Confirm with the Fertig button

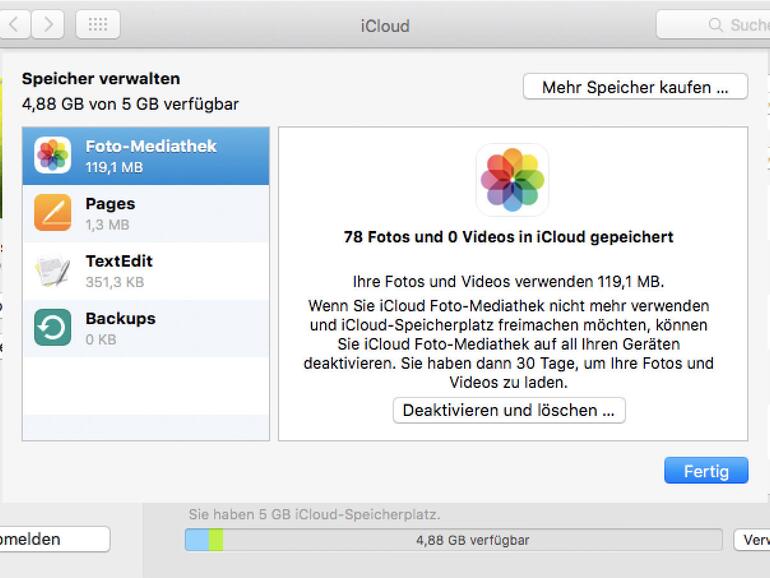[706, 471]
